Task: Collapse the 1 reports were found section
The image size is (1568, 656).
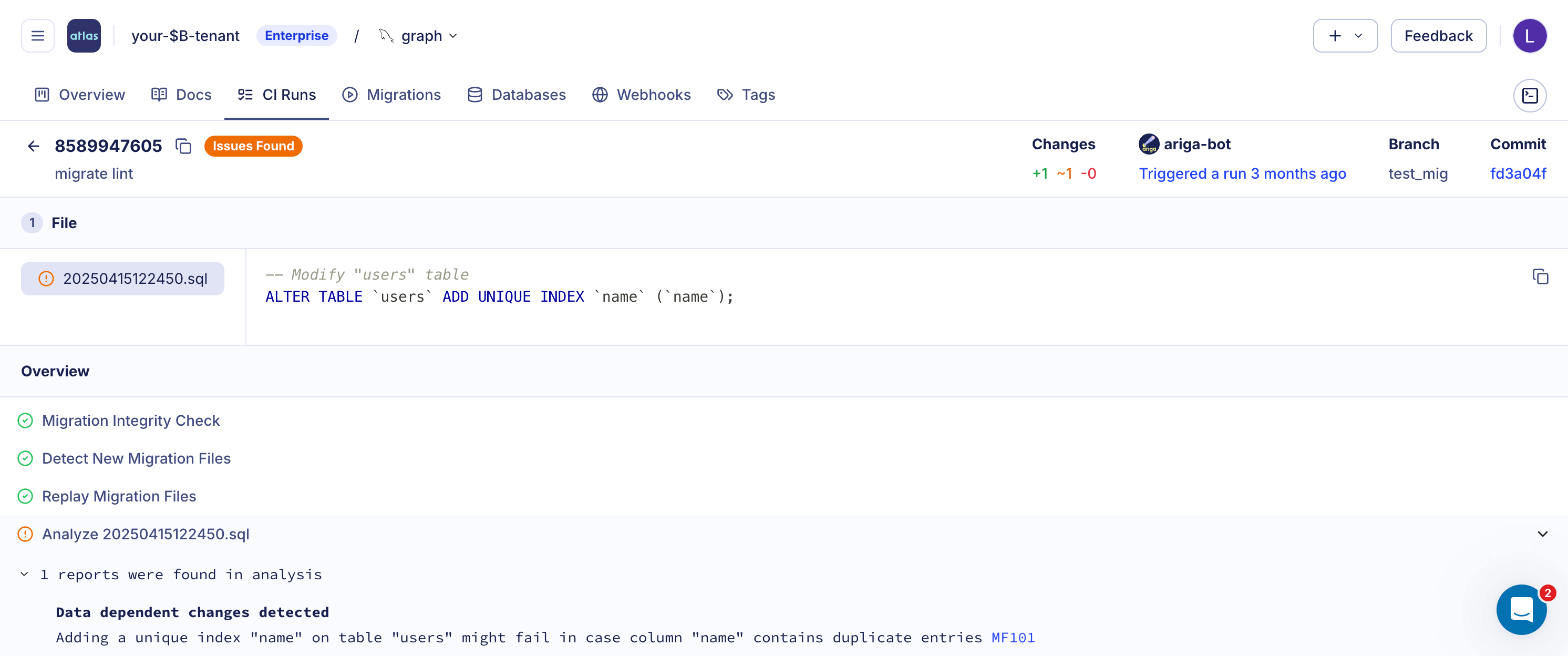Action: point(24,574)
